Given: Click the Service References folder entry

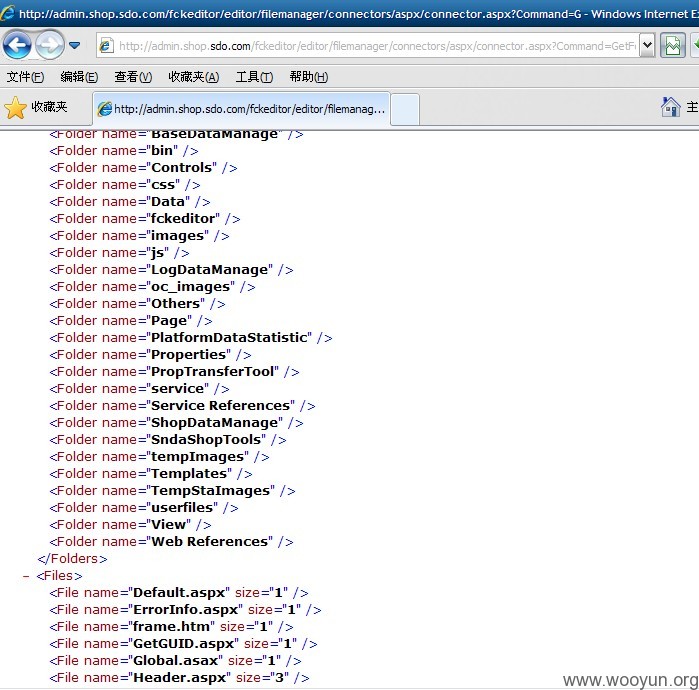Looking at the screenshot, I should tap(182, 405).
